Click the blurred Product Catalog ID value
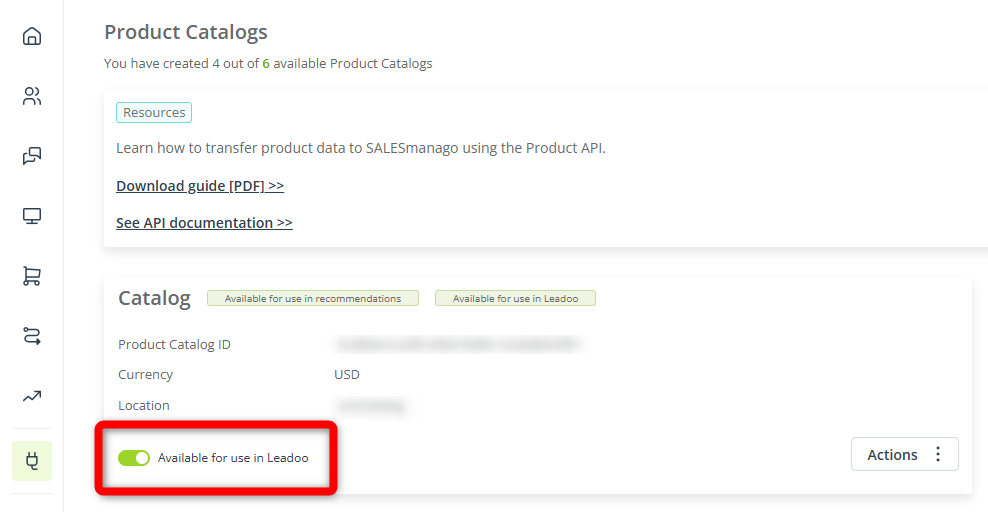The image size is (988, 512). click(x=457, y=344)
